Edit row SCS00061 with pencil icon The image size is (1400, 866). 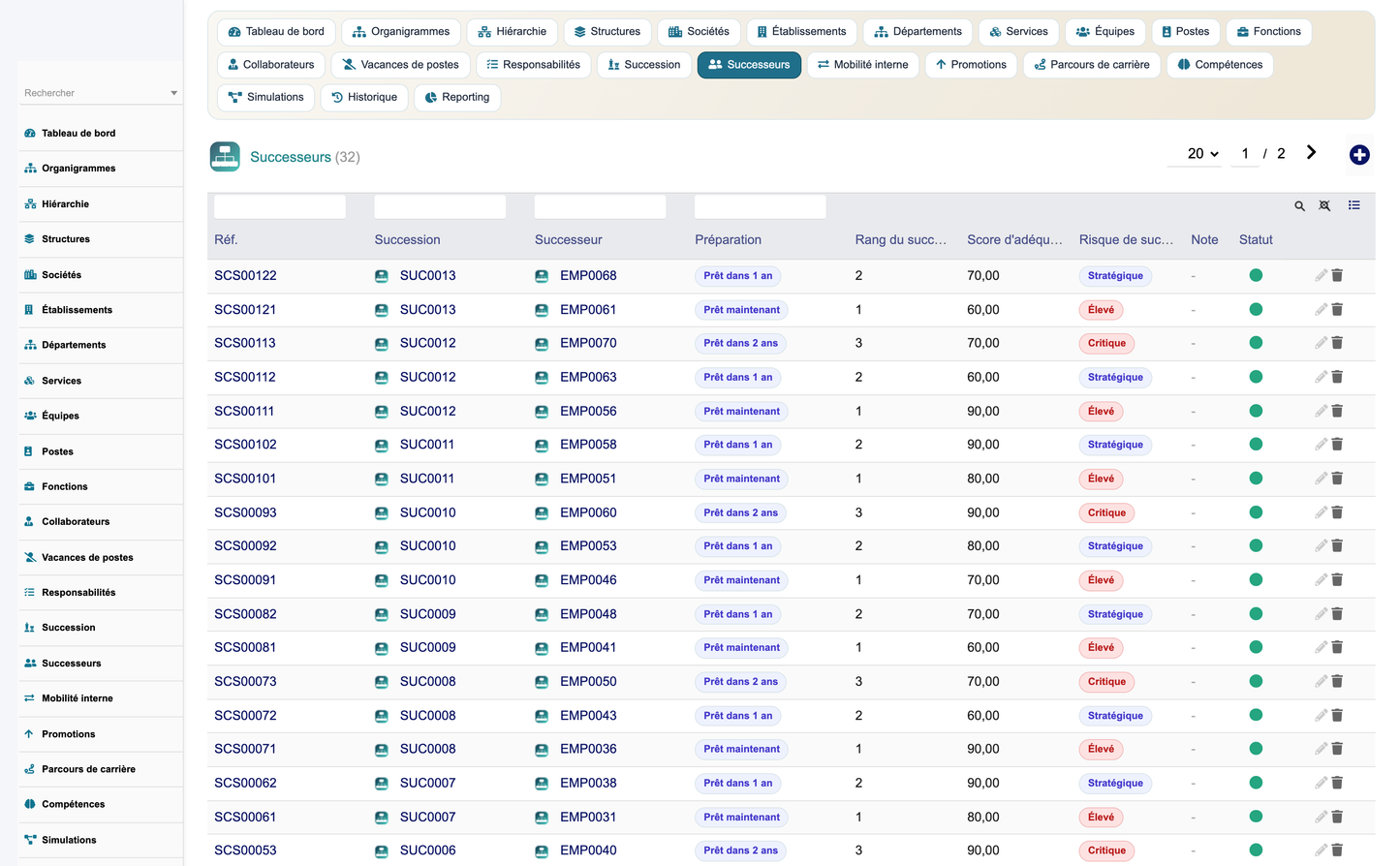tap(1321, 817)
